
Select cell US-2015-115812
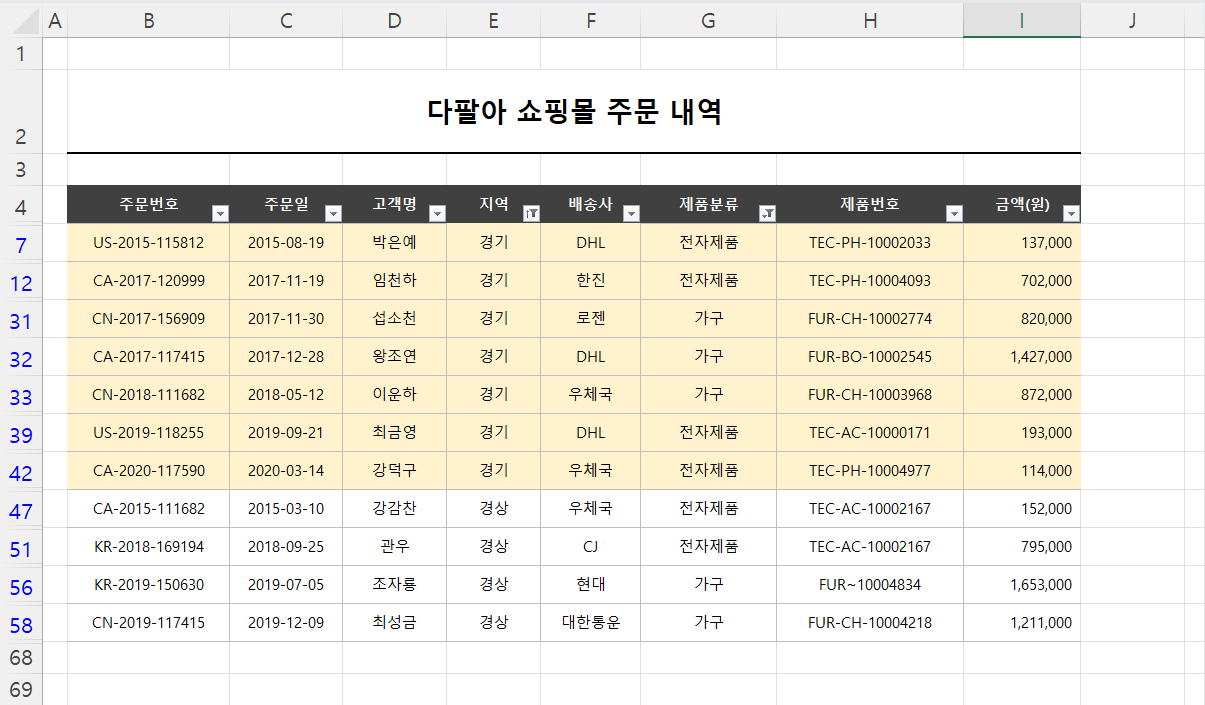coord(148,243)
